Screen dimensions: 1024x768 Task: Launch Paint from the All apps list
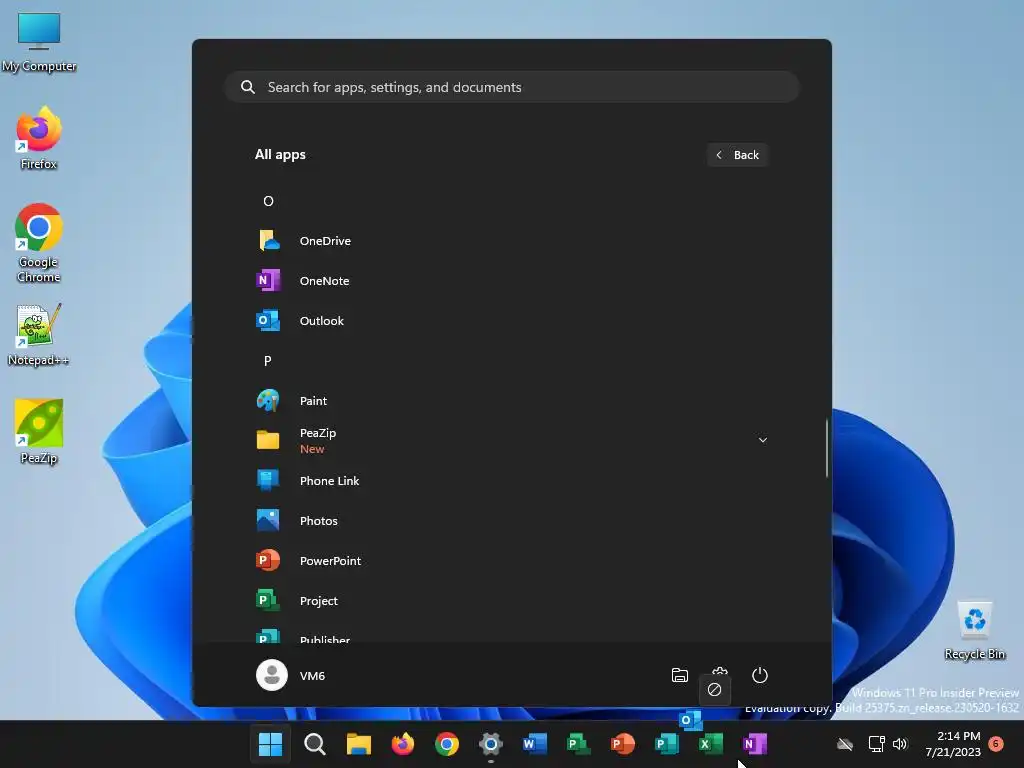tap(512, 401)
